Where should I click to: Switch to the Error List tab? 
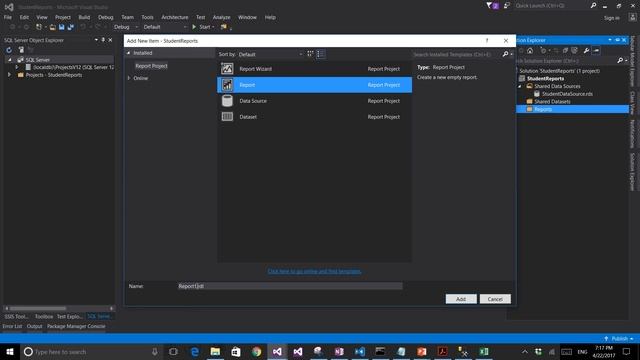[12, 326]
